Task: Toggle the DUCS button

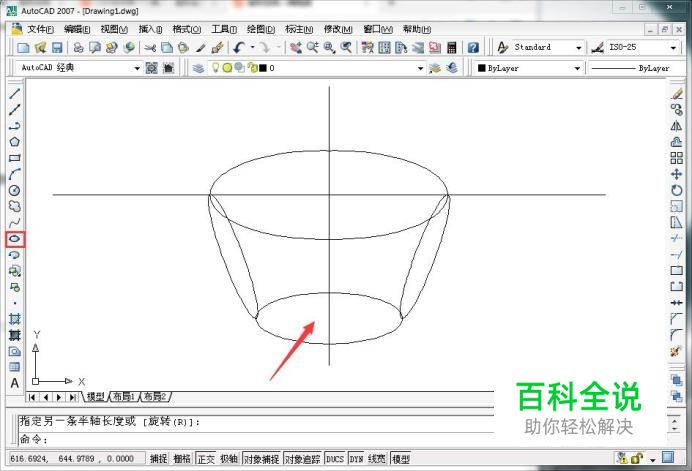Action: point(335,459)
